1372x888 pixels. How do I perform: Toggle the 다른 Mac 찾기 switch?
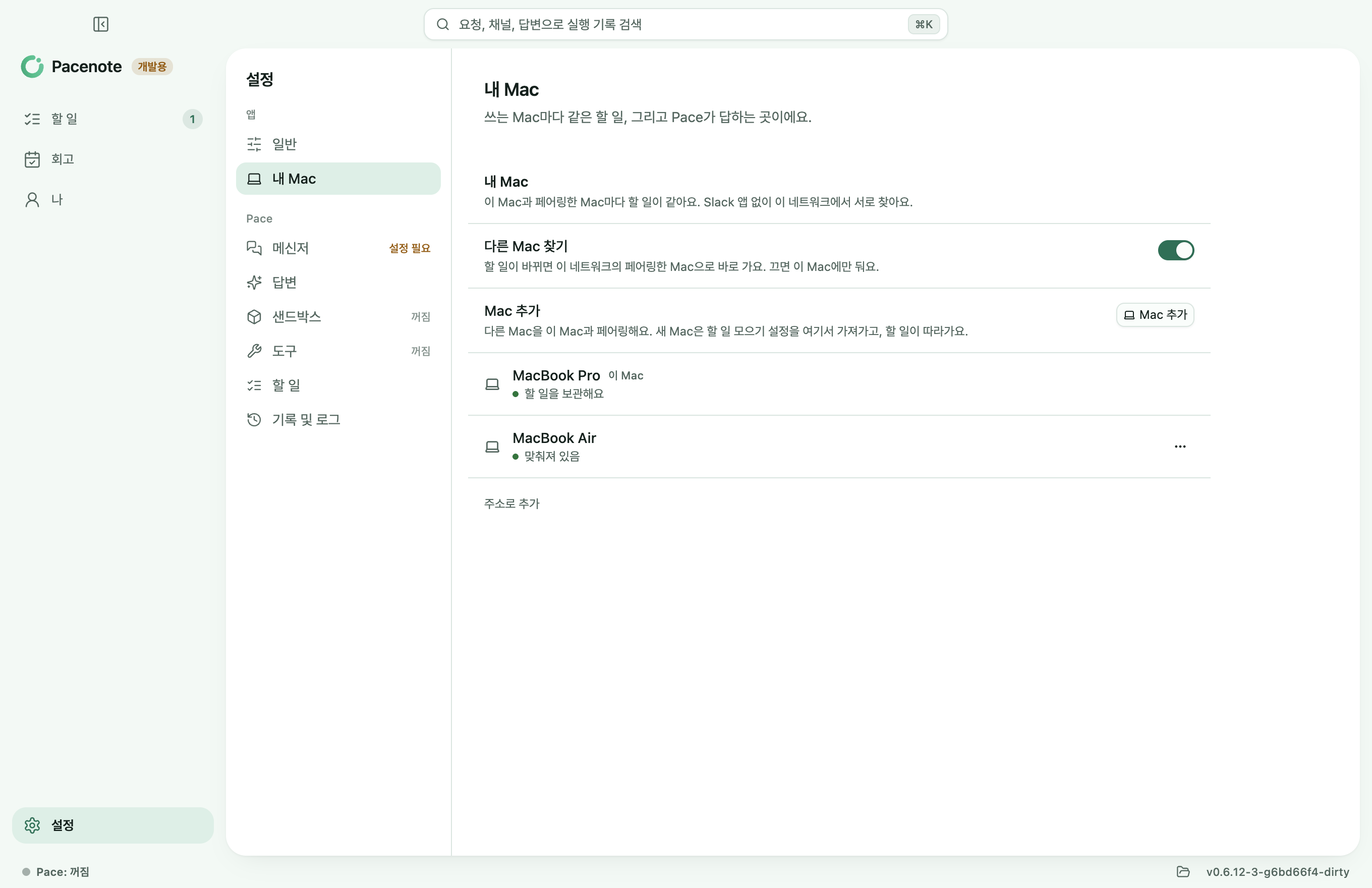tap(1176, 250)
